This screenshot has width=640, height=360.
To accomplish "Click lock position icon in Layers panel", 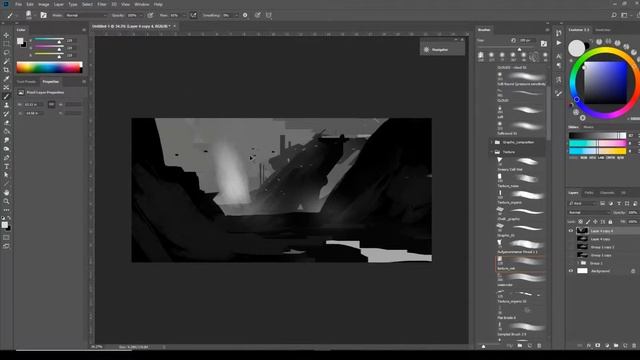I will [x=595, y=222].
